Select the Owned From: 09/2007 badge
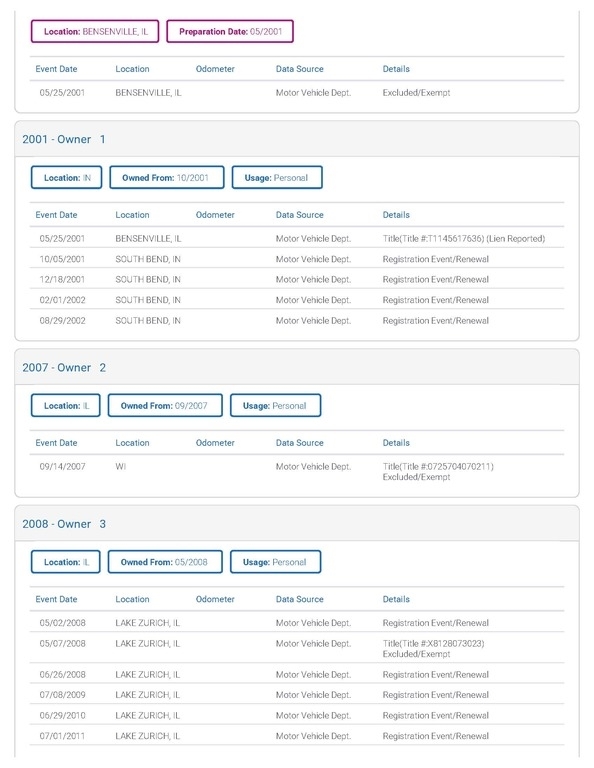Viewport: 594px width, 768px height. click(x=165, y=406)
